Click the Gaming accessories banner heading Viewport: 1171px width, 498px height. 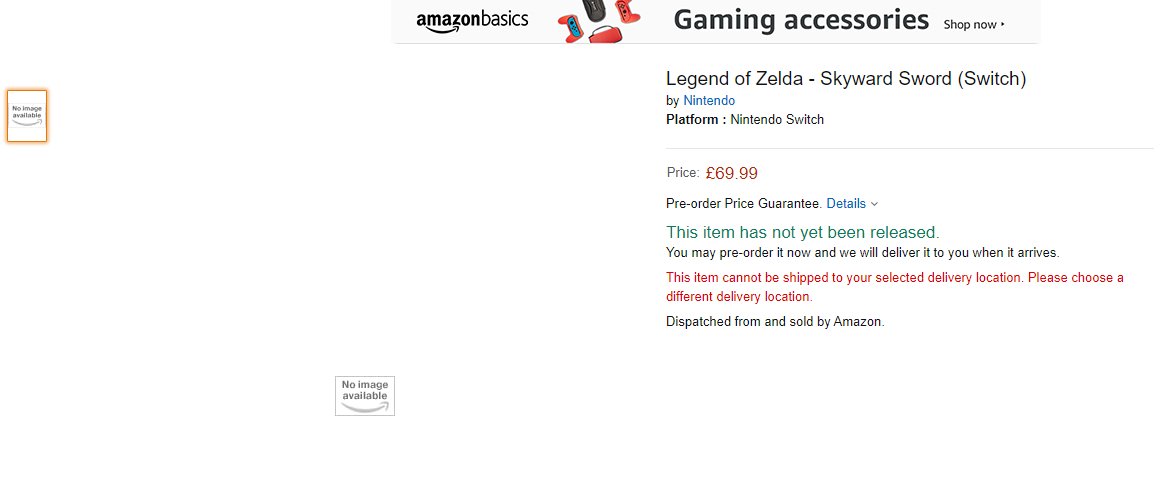pyautogui.click(x=801, y=20)
